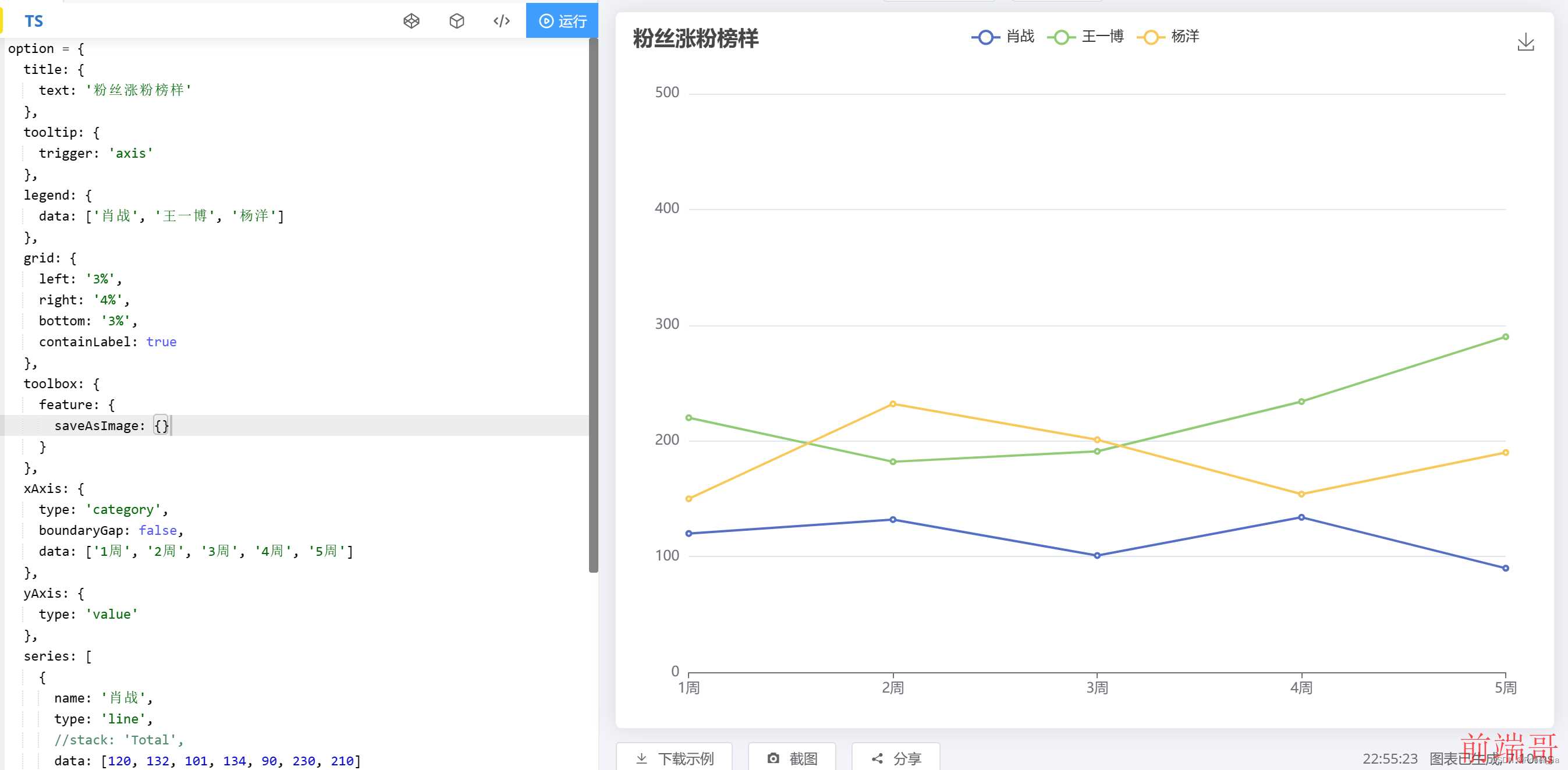Click the 100 y-axis label
The height and width of the screenshot is (770, 1568).
(666, 555)
